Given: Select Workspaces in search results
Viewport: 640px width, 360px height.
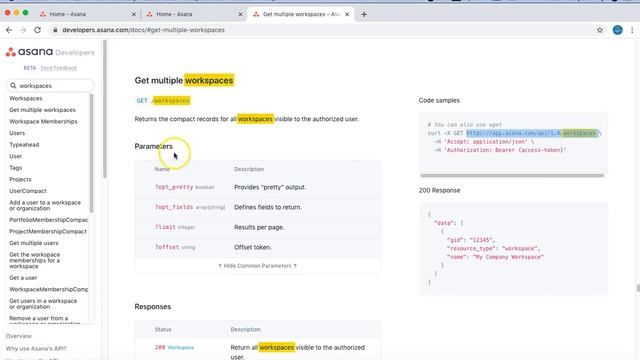Looking at the screenshot, I should pos(26,98).
